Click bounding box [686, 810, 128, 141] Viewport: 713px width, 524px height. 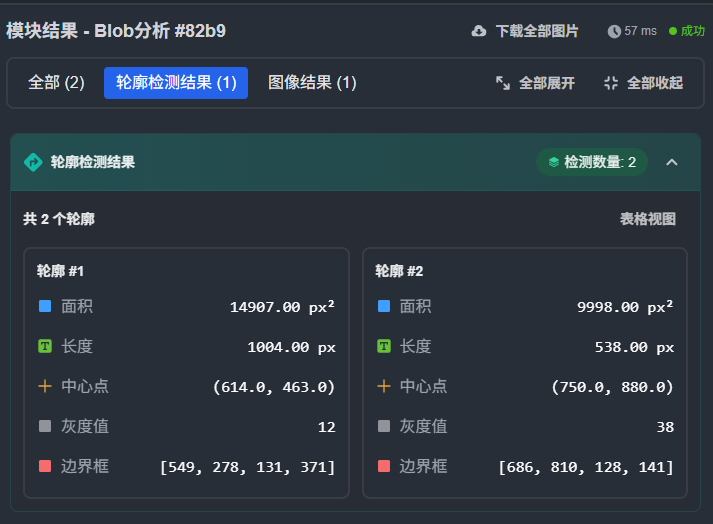point(586,467)
